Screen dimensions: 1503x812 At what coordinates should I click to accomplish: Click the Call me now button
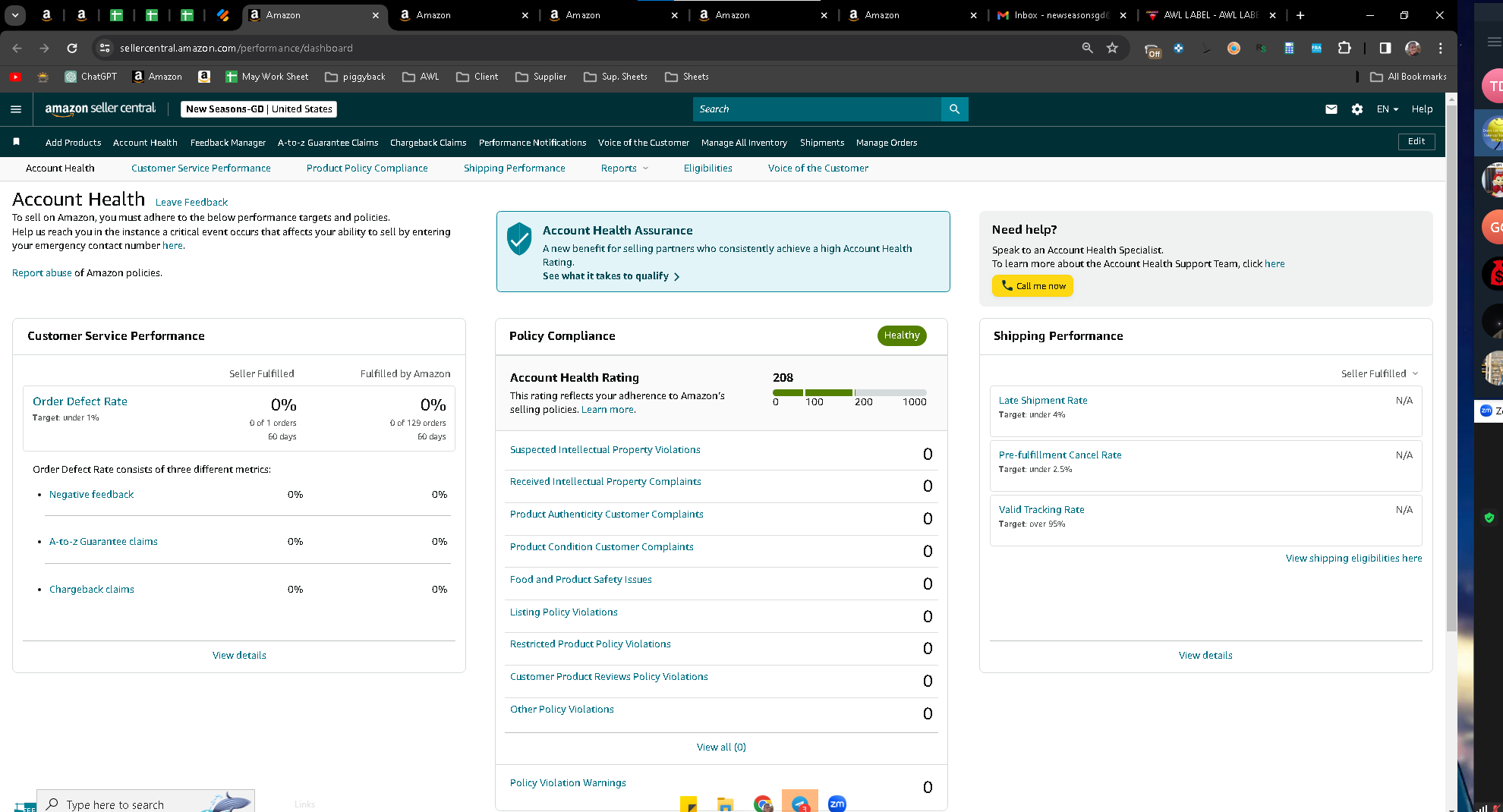(1032, 286)
